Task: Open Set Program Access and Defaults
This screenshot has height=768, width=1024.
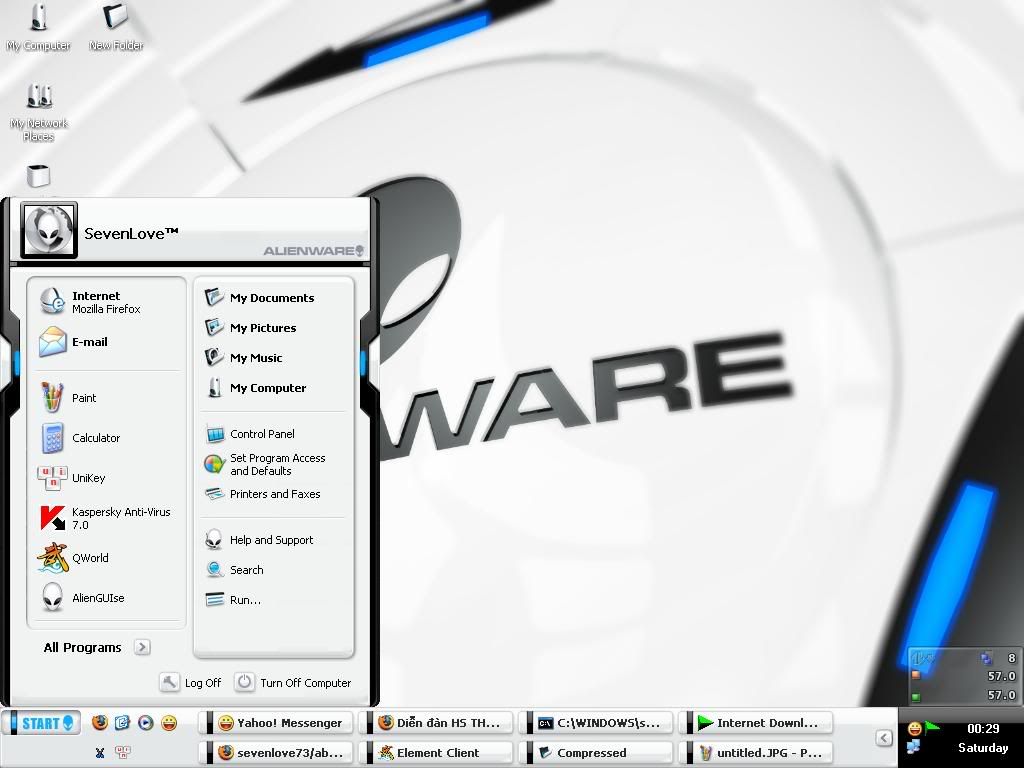Action: (x=273, y=464)
